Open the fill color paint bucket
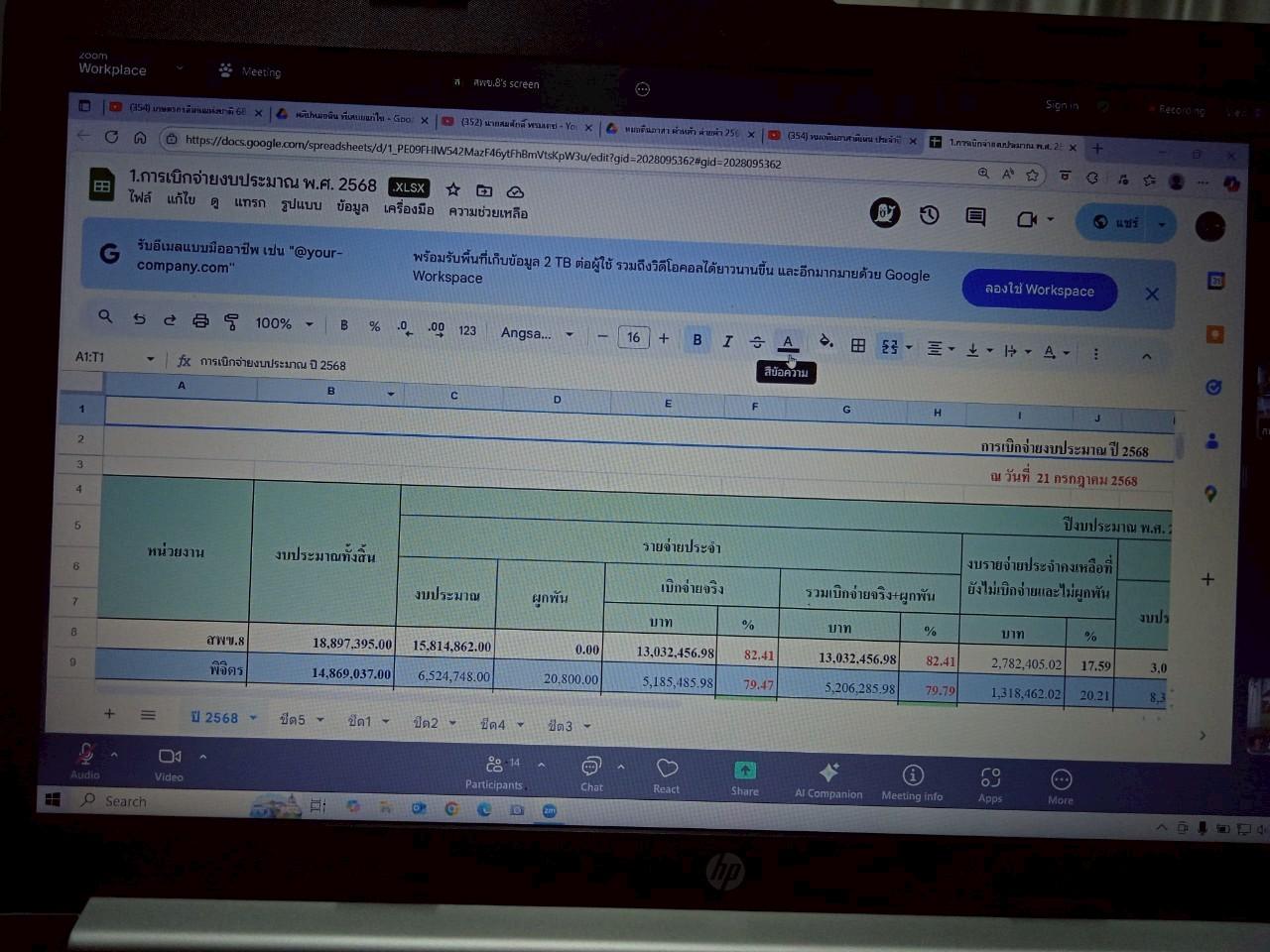1270x952 pixels. click(x=825, y=343)
